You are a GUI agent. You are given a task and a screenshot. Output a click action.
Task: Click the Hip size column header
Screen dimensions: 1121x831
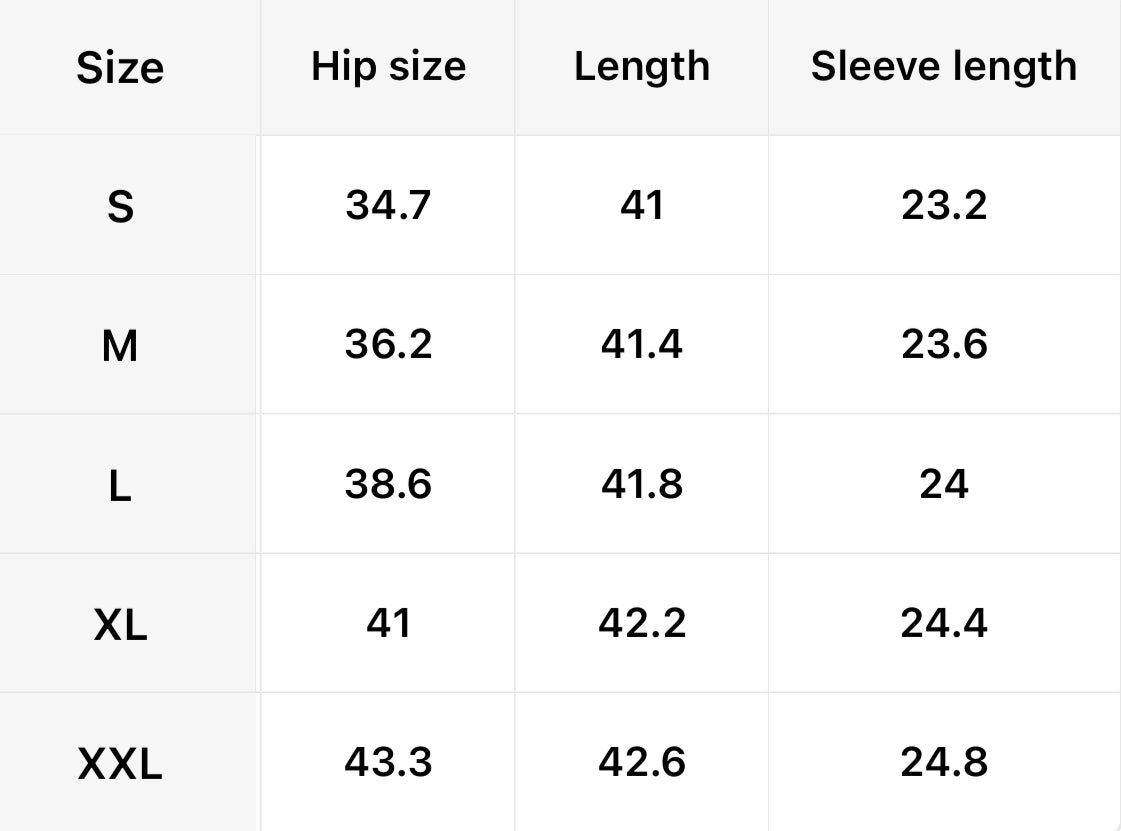[388, 66]
